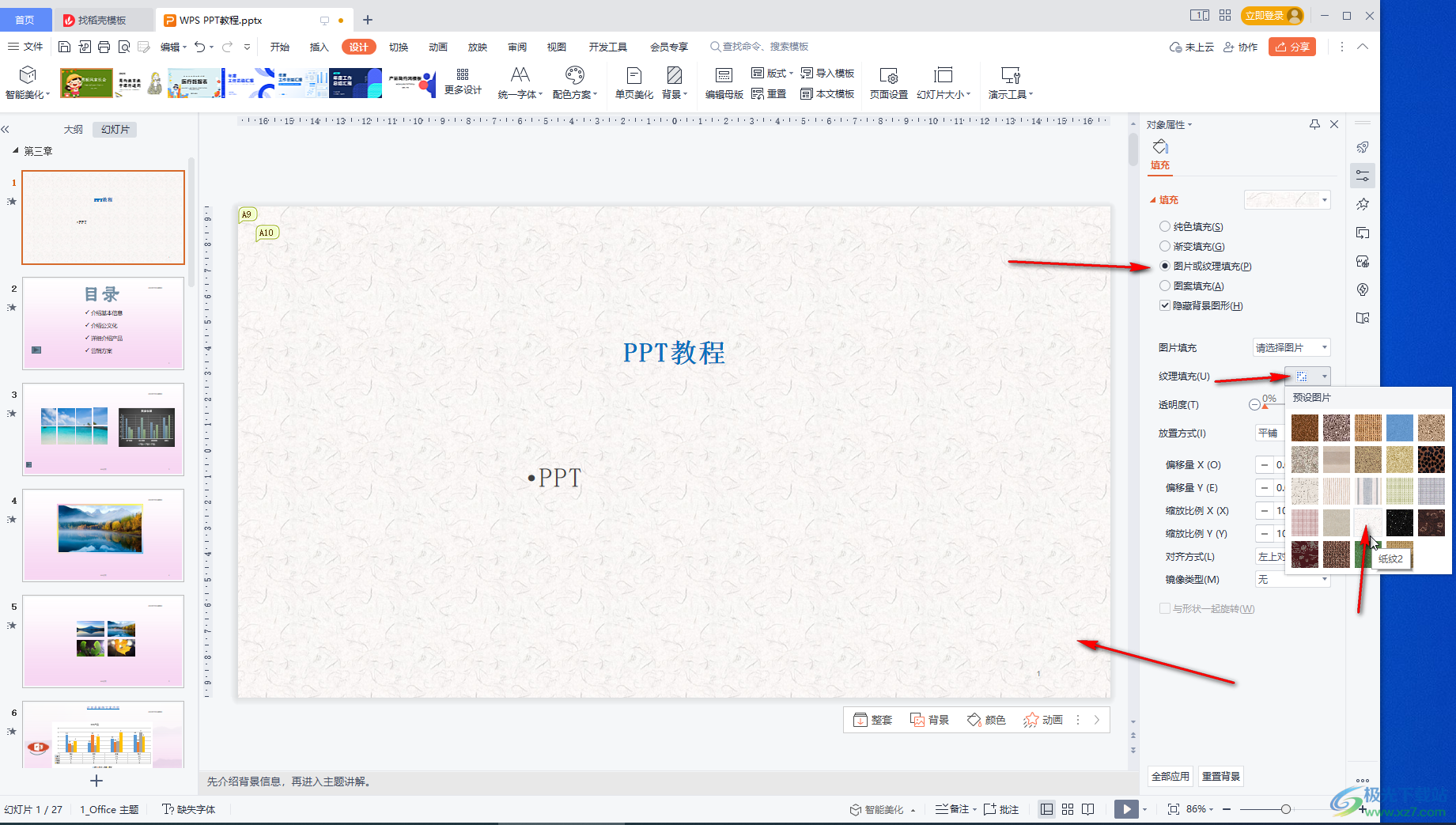Click 幻灯片大小 icon

pyautogui.click(x=943, y=83)
